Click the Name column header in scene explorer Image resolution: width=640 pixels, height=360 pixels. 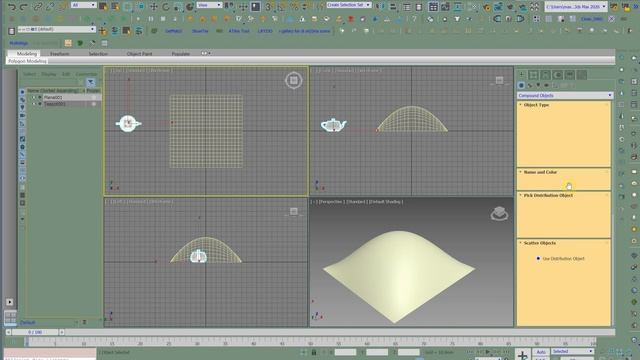click(x=55, y=91)
